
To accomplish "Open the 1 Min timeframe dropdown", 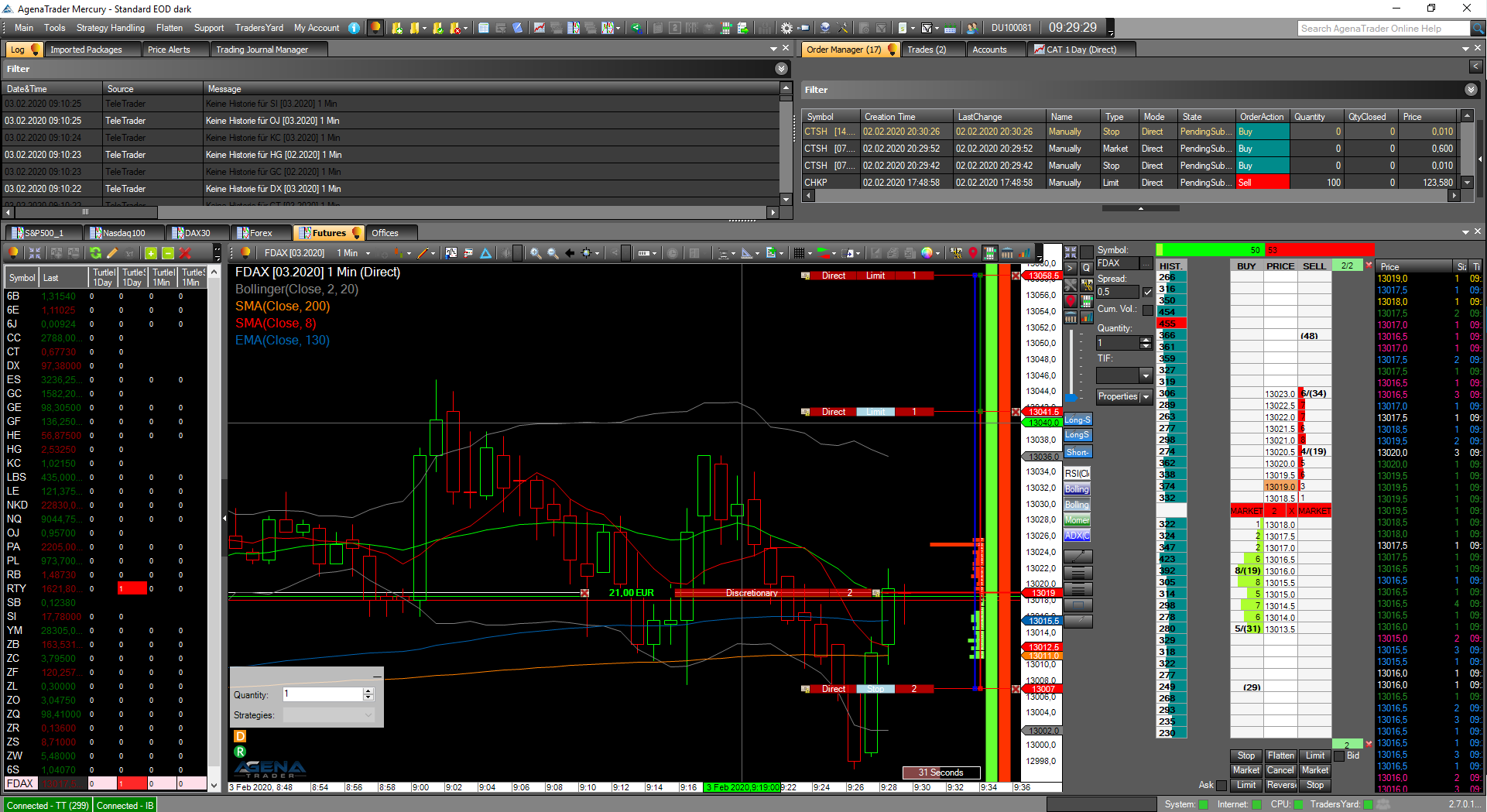I will (x=368, y=254).
